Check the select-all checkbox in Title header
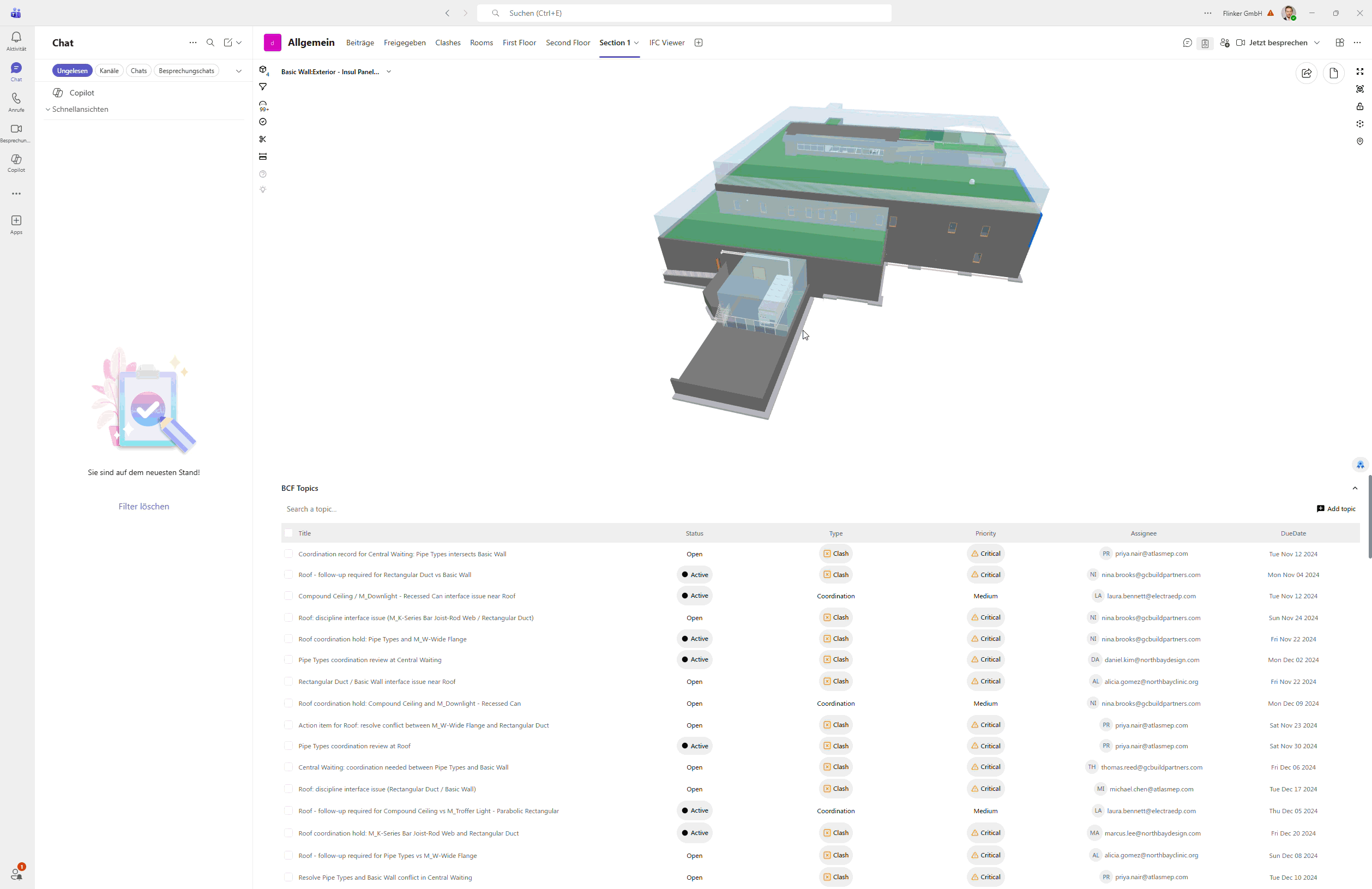 (x=289, y=533)
